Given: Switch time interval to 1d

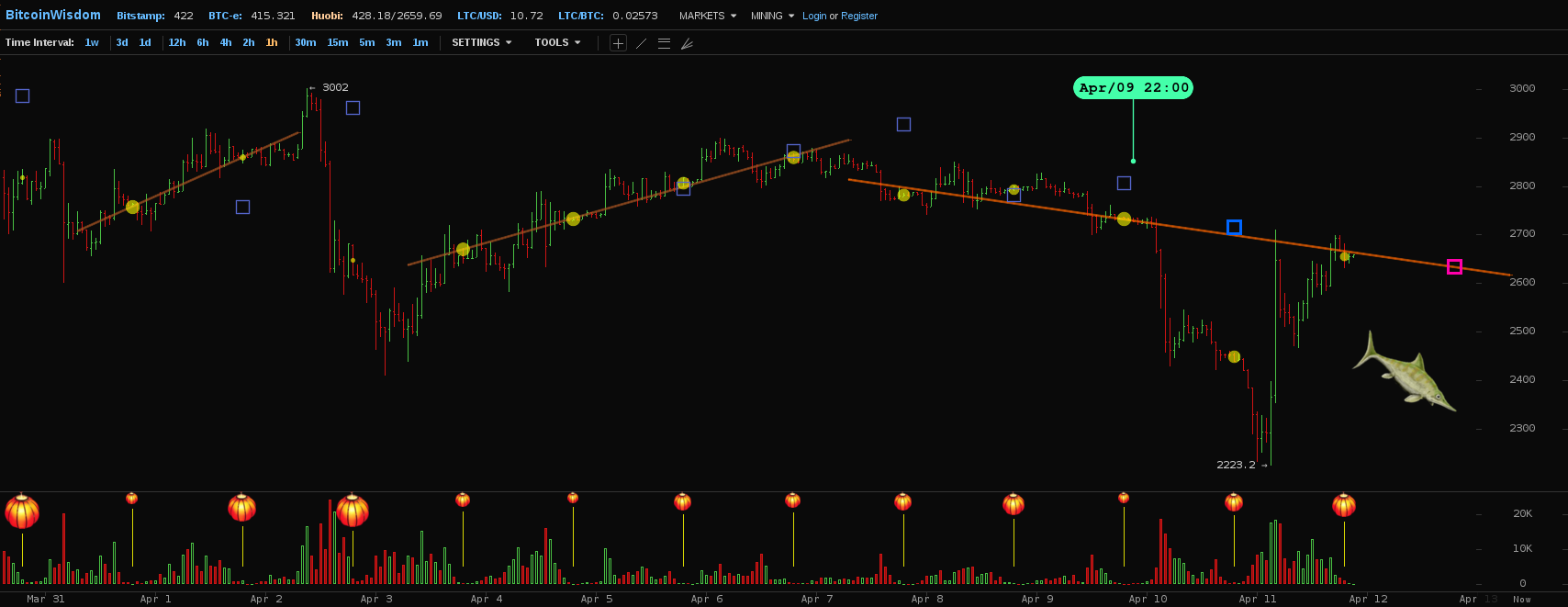Looking at the screenshot, I should coord(145,43).
